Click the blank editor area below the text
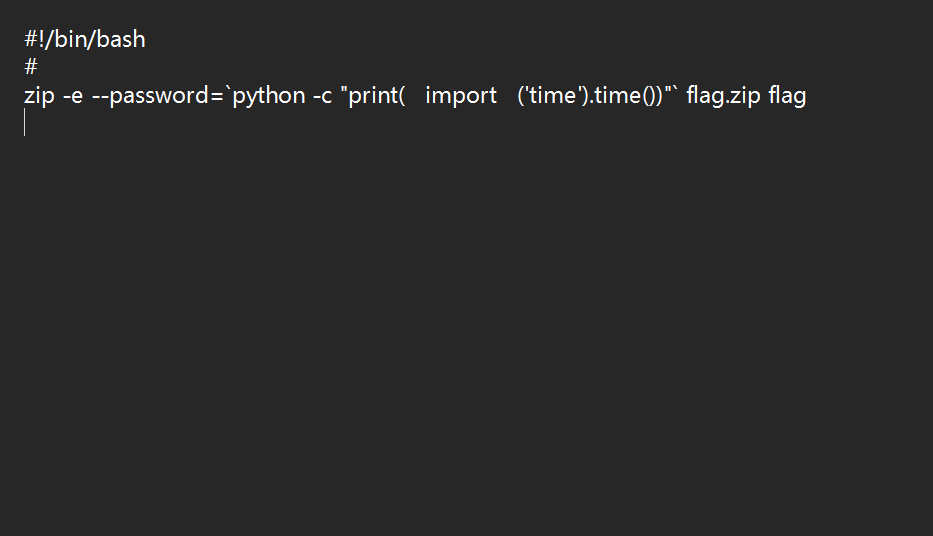 (x=466, y=330)
